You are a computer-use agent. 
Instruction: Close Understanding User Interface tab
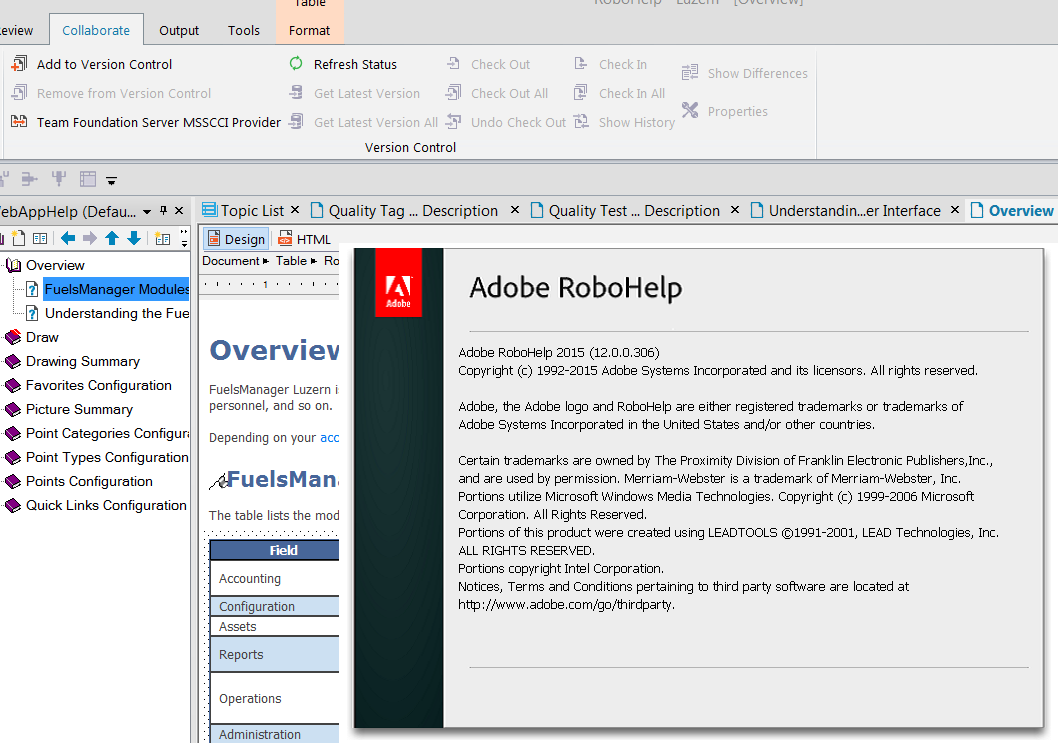click(x=955, y=210)
